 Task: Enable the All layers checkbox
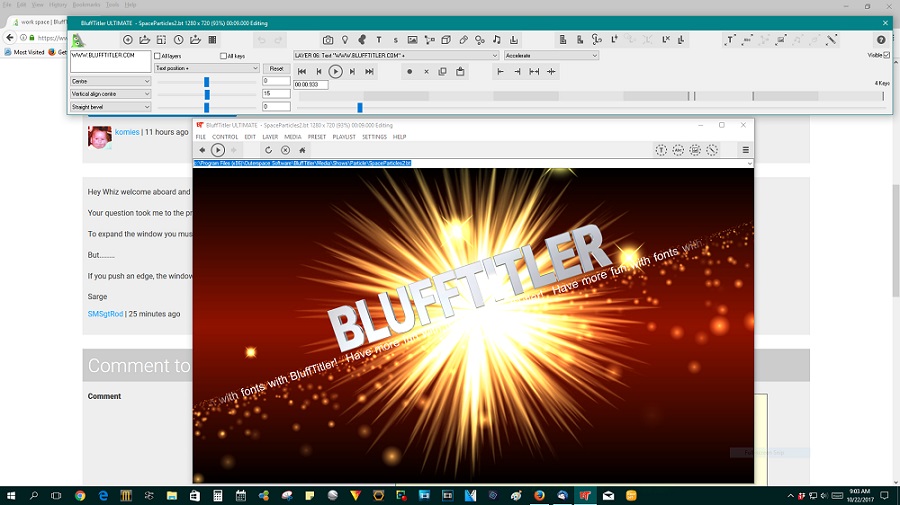click(x=158, y=56)
